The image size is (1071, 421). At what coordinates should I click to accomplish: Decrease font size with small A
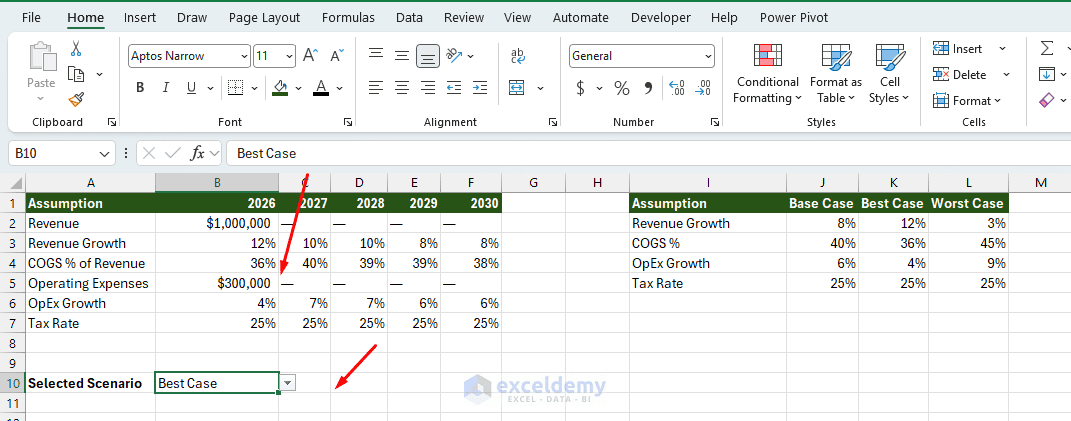[x=337, y=55]
